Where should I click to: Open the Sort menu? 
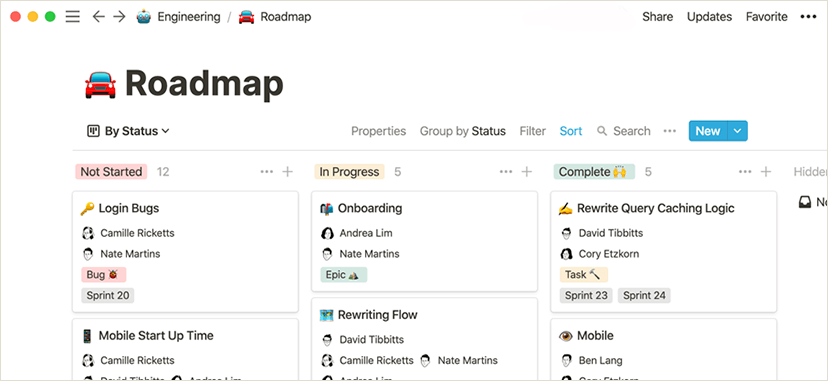571,131
